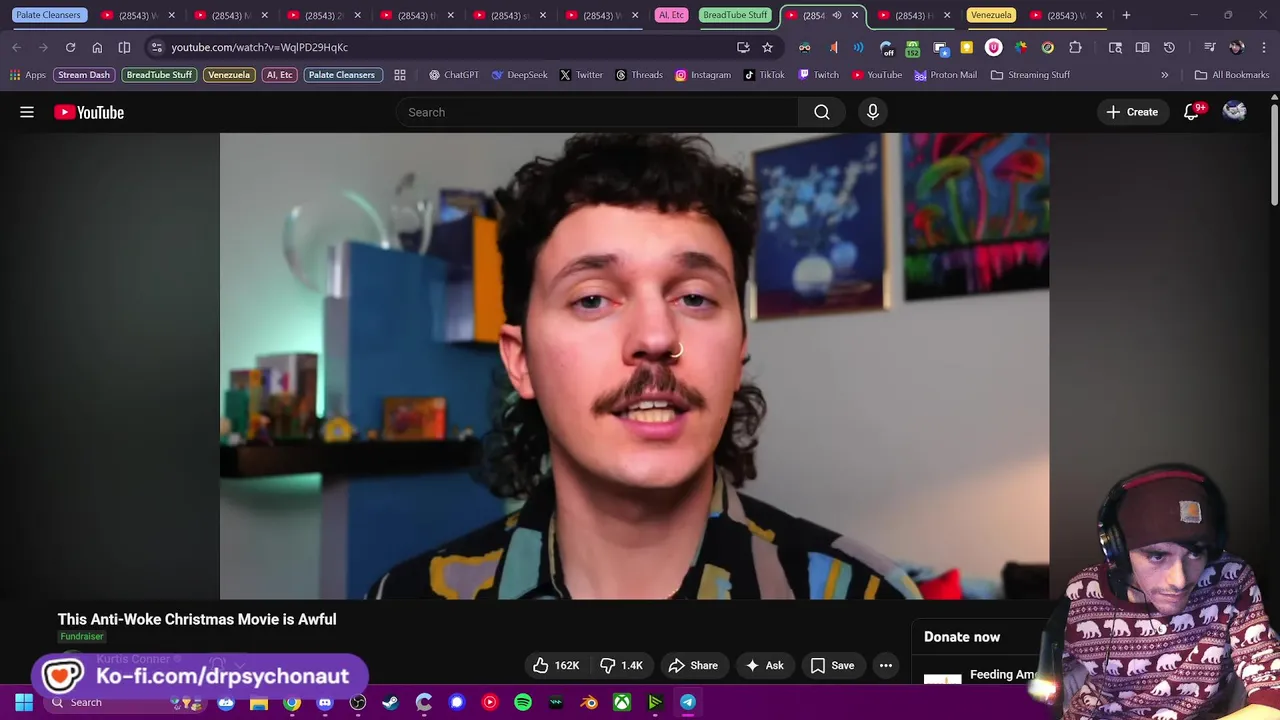Collapse the BreadTube Stuff tab group
The width and height of the screenshot is (1280, 720).
click(x=735, y=15)
